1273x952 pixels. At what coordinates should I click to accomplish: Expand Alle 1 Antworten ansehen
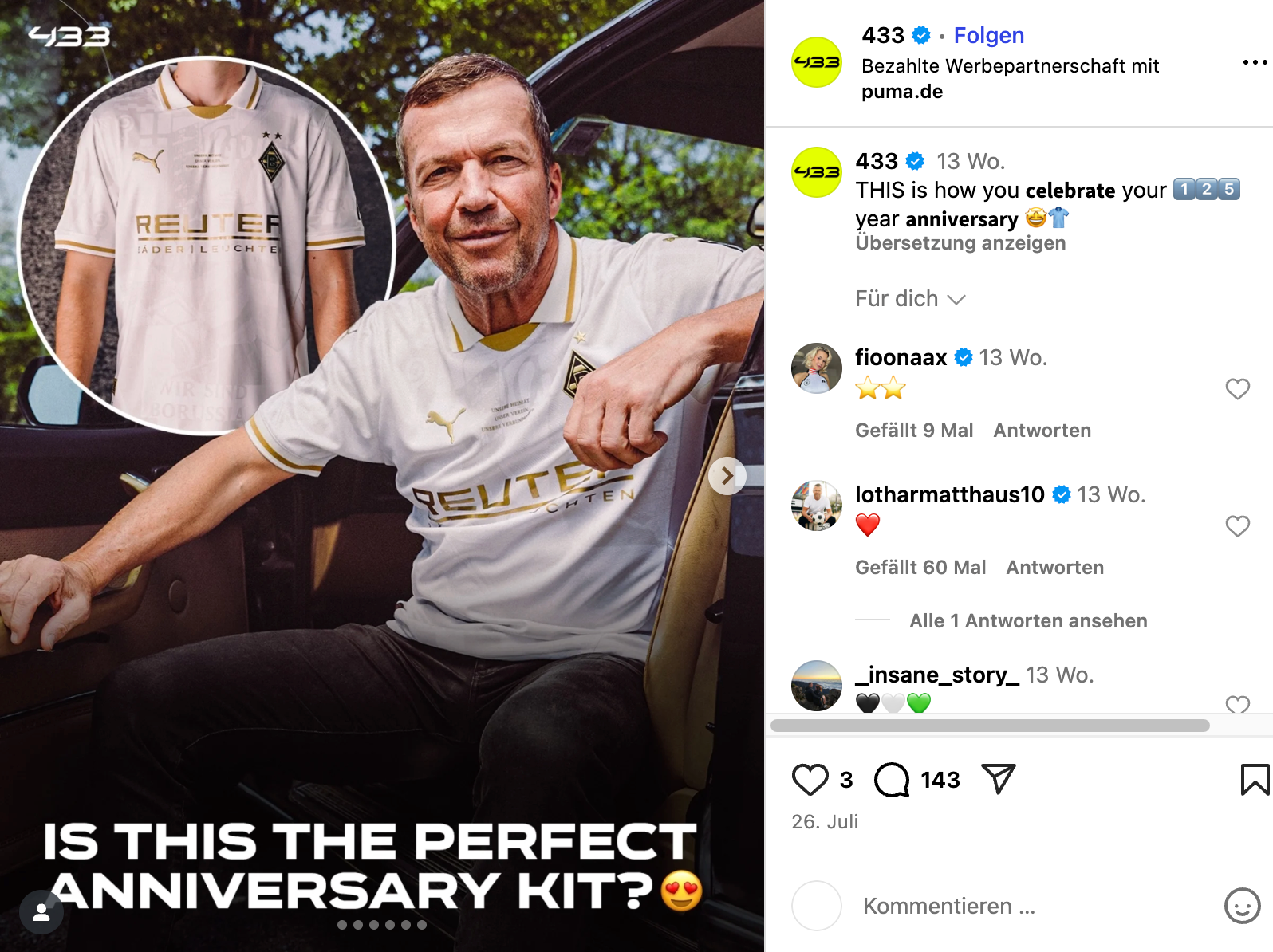click(x=1028, y=620)
